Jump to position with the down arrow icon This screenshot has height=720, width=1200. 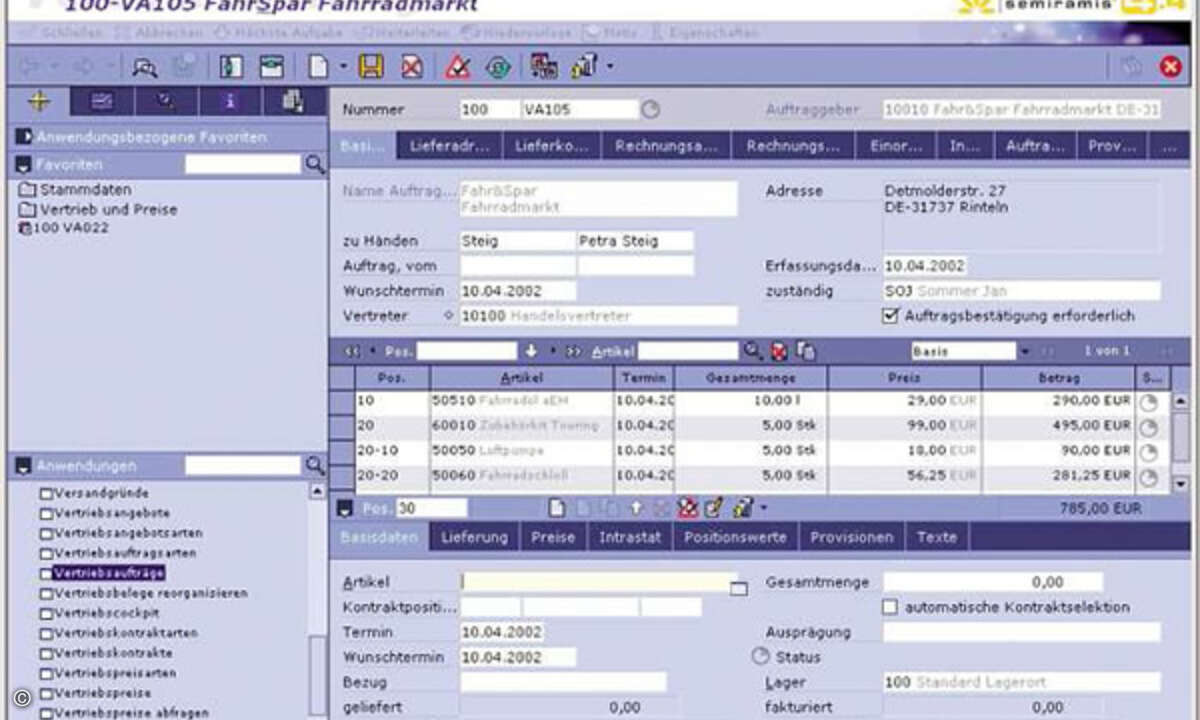[532, 351]
